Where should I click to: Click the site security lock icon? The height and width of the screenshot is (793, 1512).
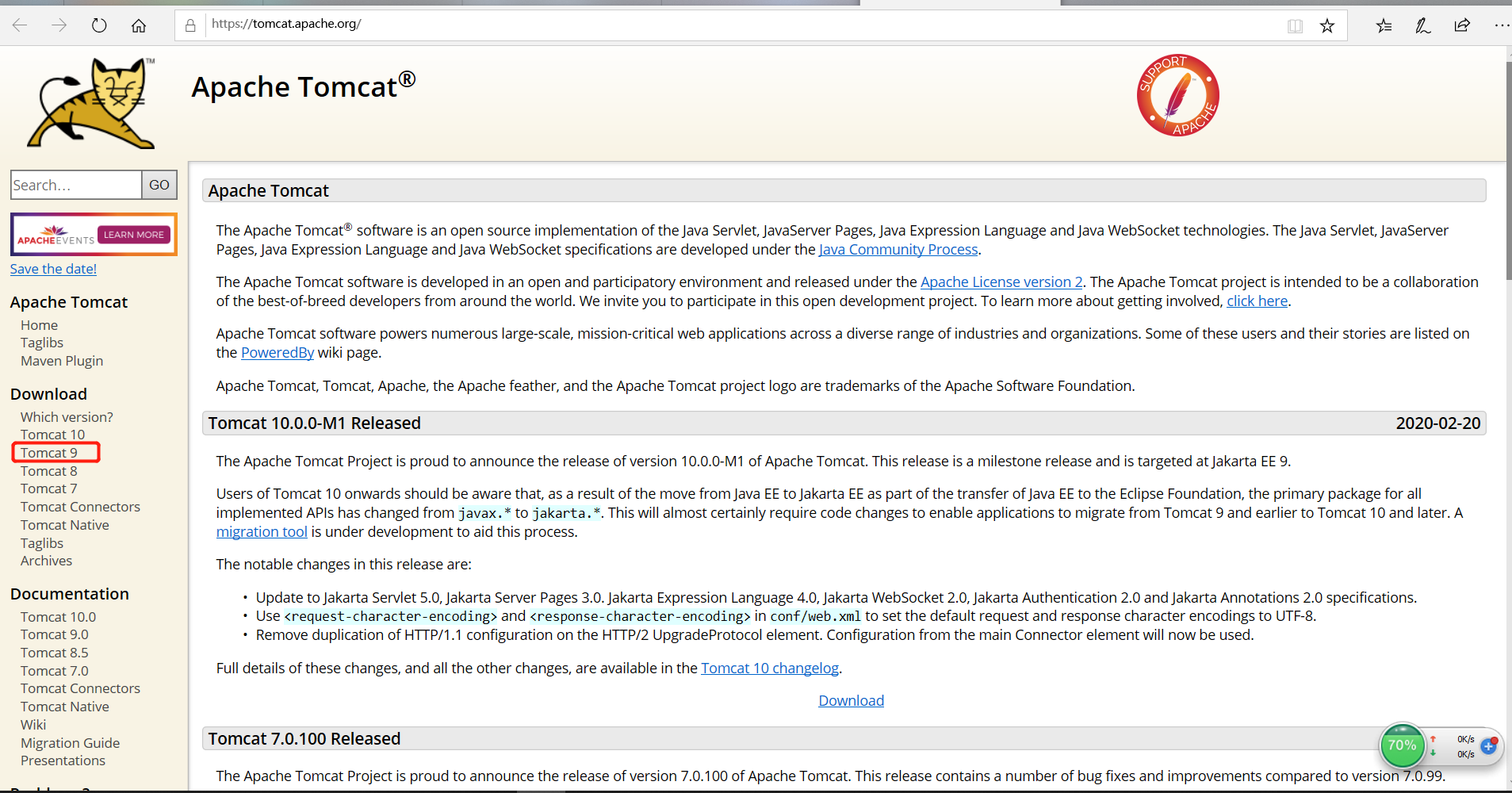[190, 25]
